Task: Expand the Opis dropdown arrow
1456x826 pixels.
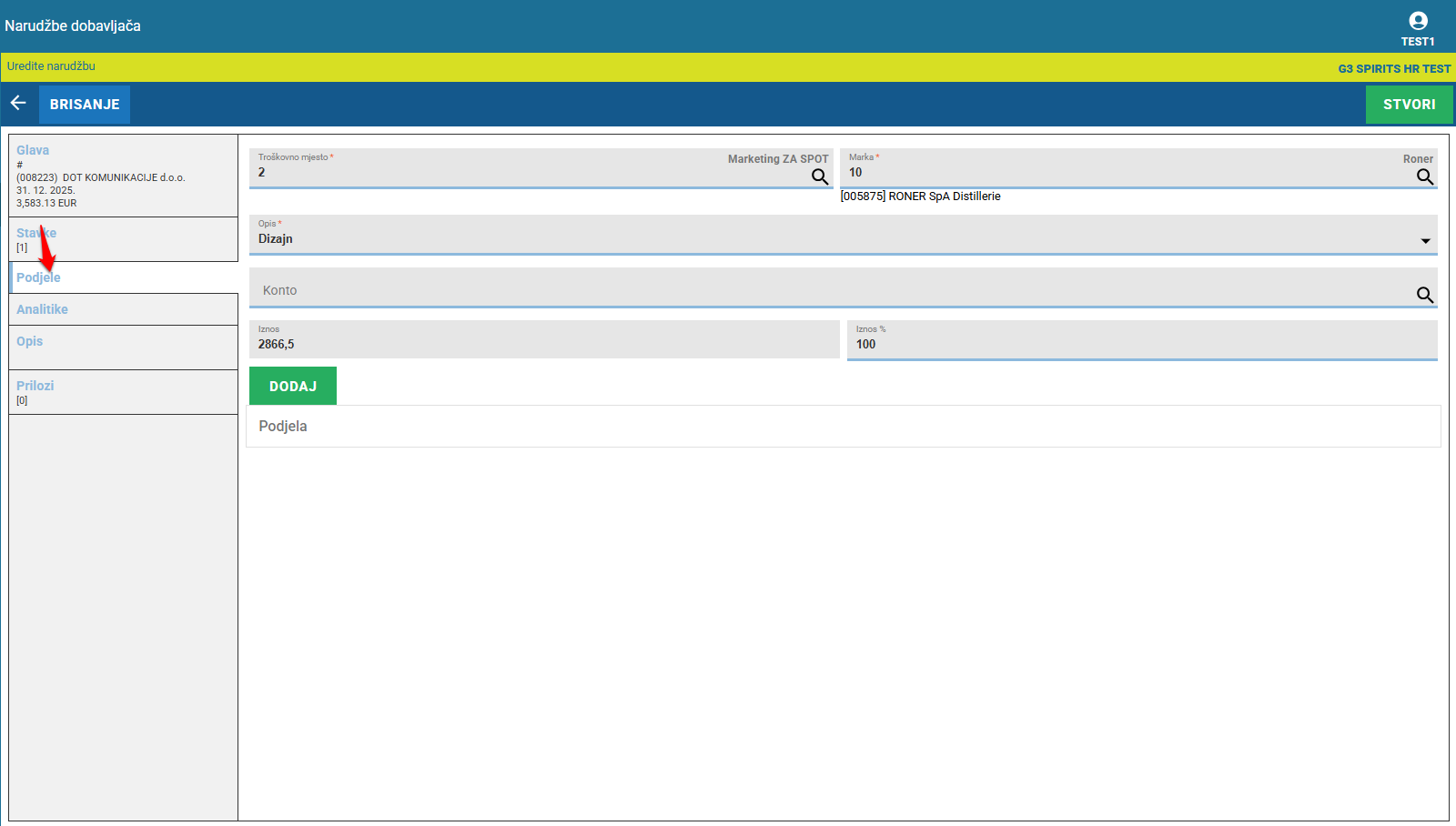Action: [x=1425, y=241]
